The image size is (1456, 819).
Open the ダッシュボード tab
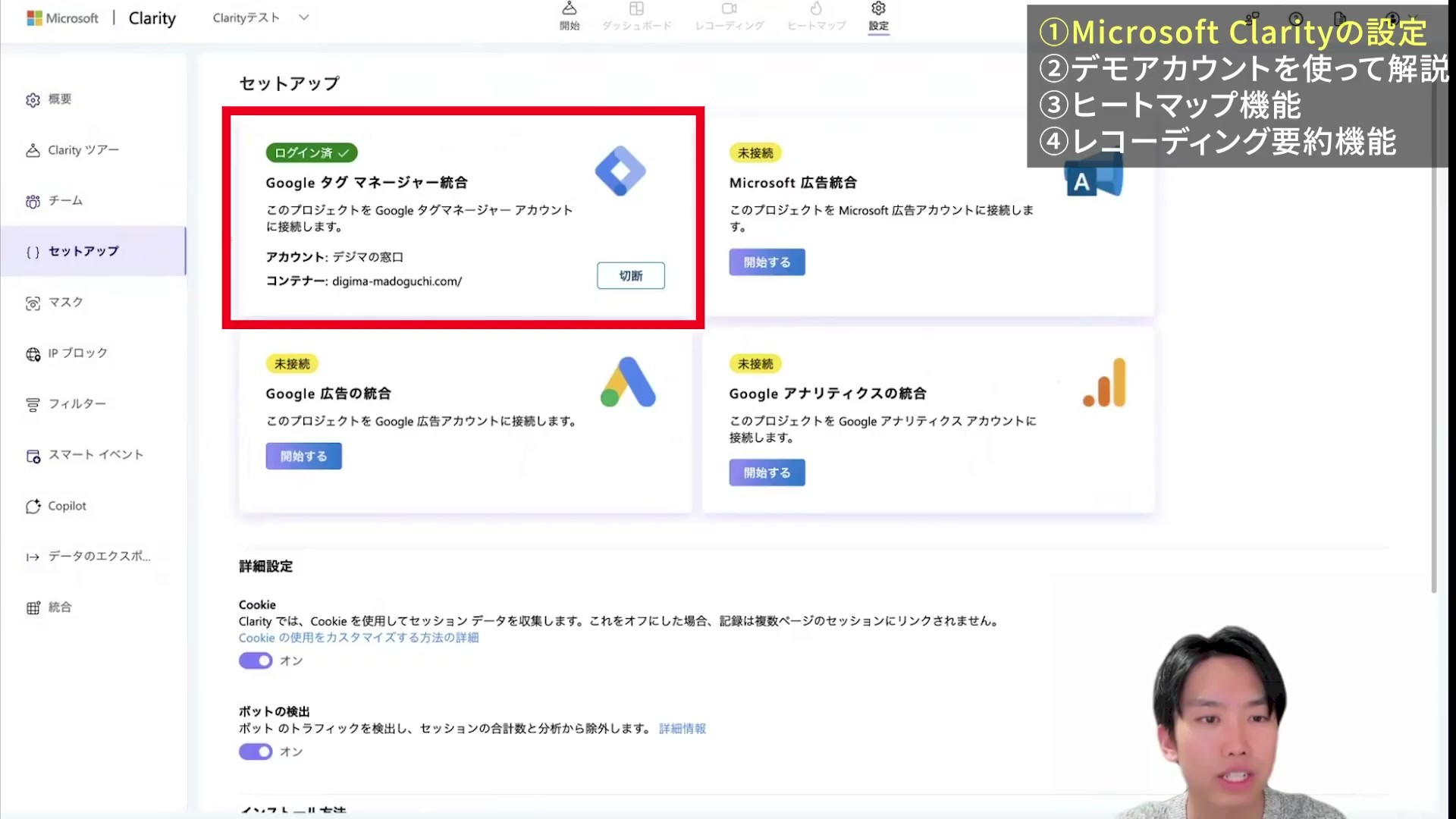tap(637, 17)
